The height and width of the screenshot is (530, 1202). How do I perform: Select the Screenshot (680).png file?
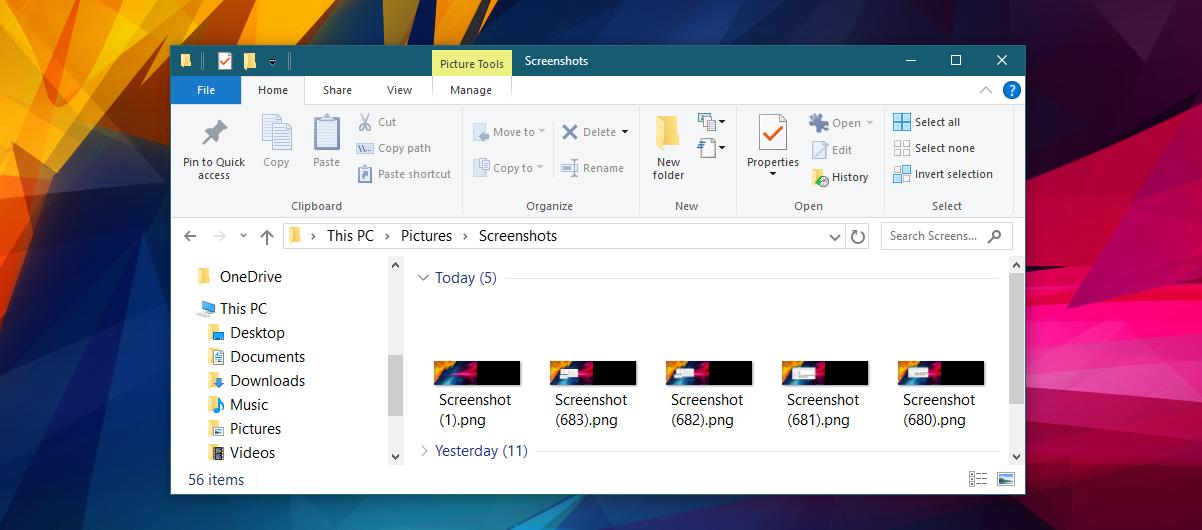941,395
